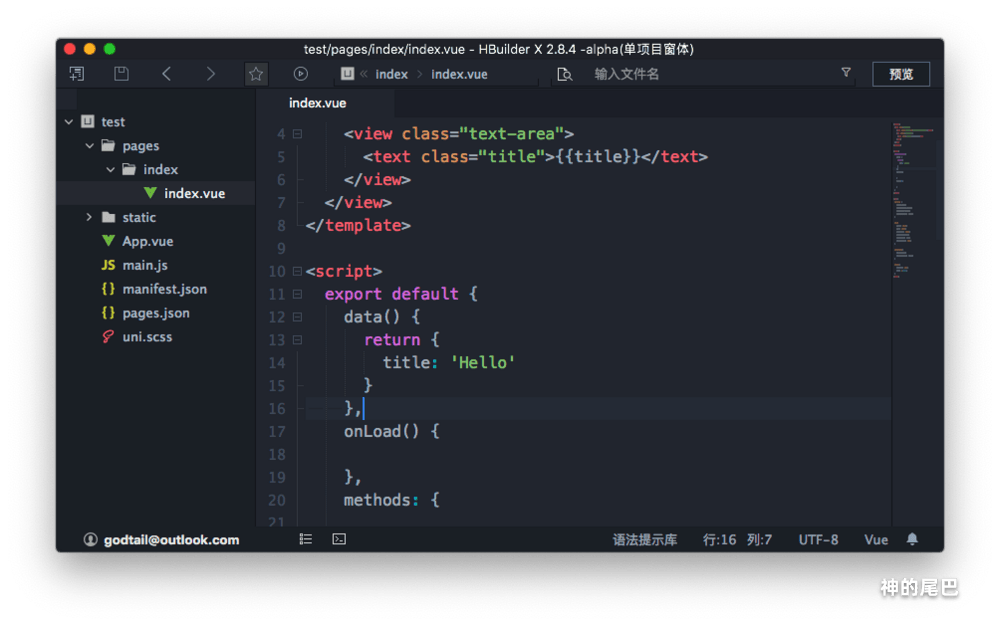This screenshot has height=626, width=1000.
Task: Go back with the left arrow
Action: 166,74
